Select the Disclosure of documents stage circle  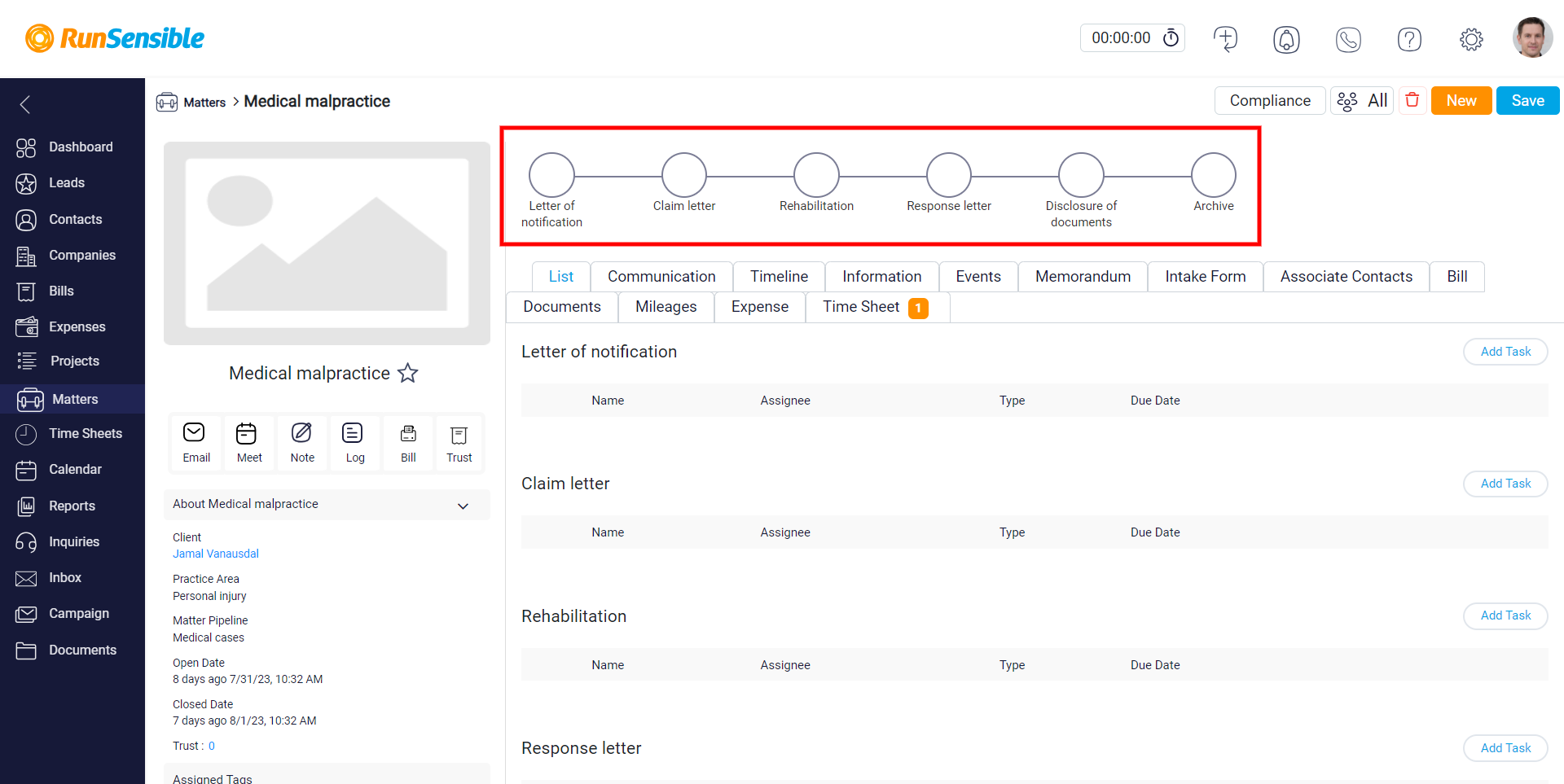click(x=1081, y=175)
